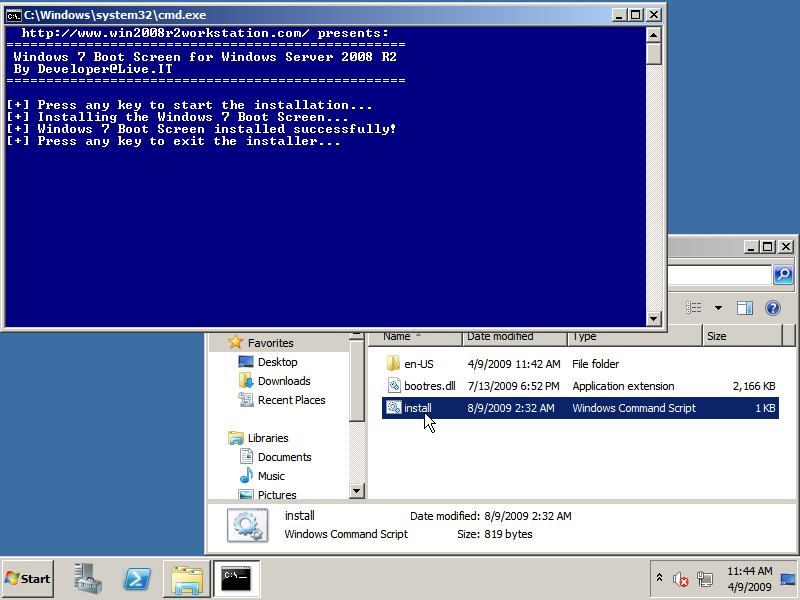This screenshot has height=600, width=800.
Task: Open the Pictures library
Action: tap(277, 494)
